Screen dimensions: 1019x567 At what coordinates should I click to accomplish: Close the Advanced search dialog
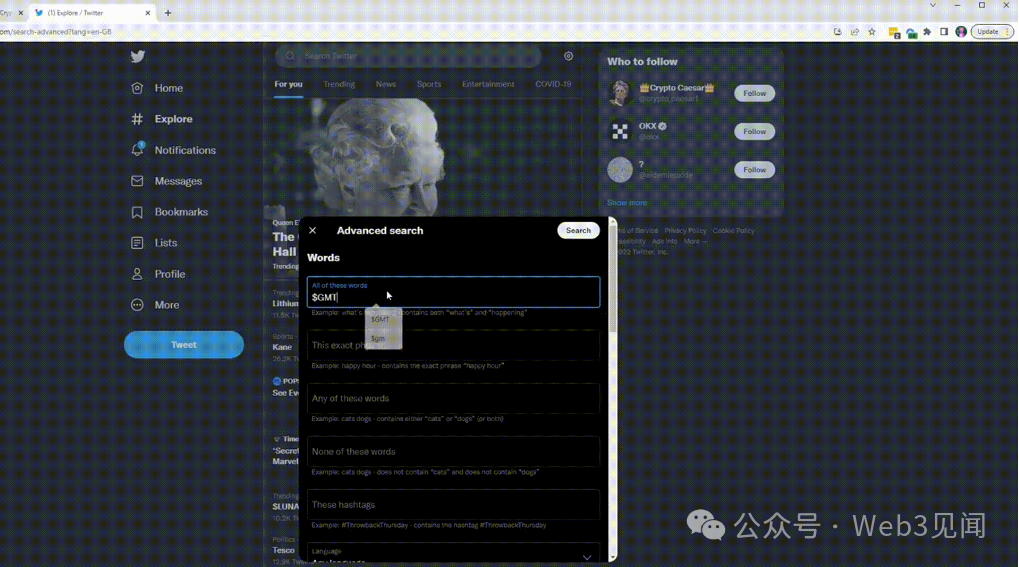click(313, 230)
